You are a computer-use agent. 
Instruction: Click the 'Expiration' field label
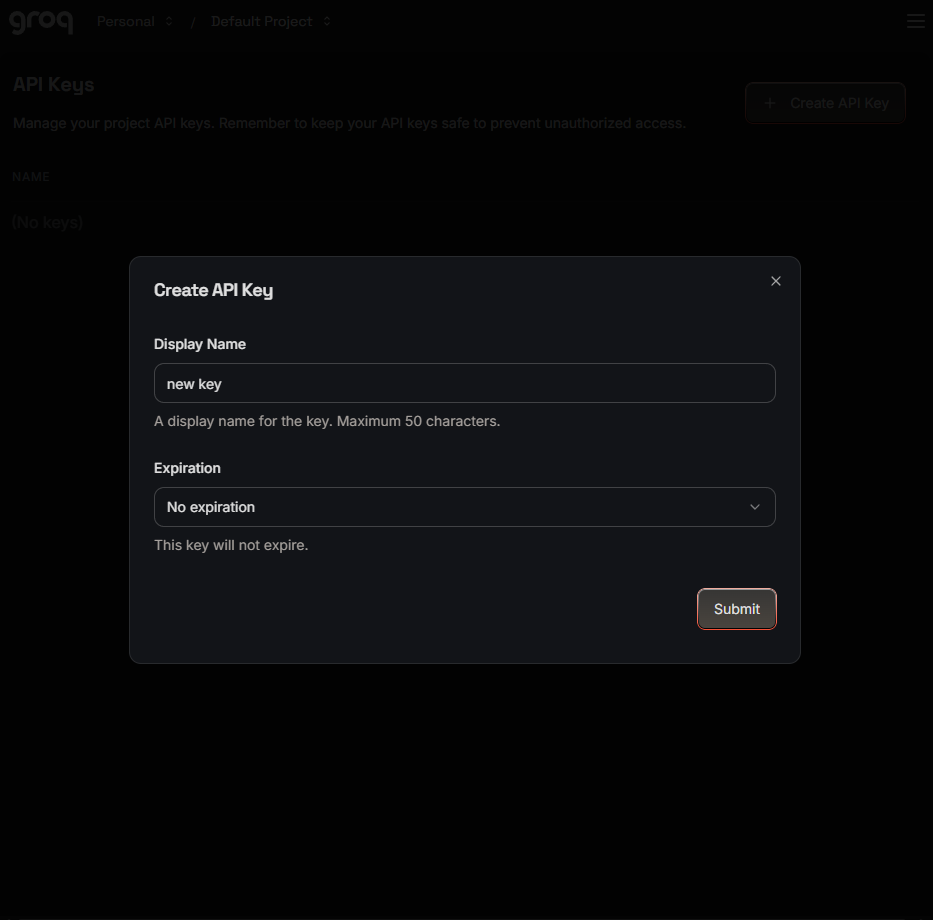(187, 468)
